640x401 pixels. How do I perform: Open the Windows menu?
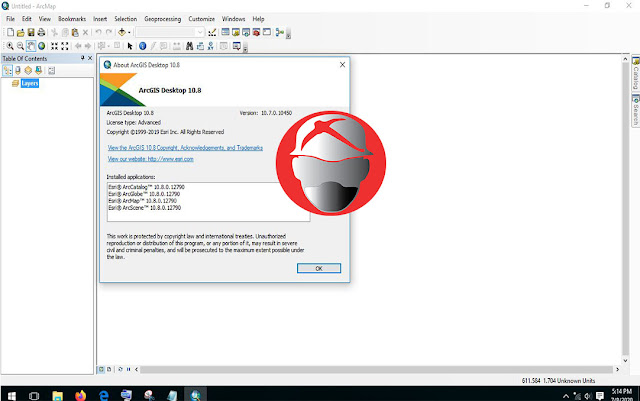coord(233,19)
